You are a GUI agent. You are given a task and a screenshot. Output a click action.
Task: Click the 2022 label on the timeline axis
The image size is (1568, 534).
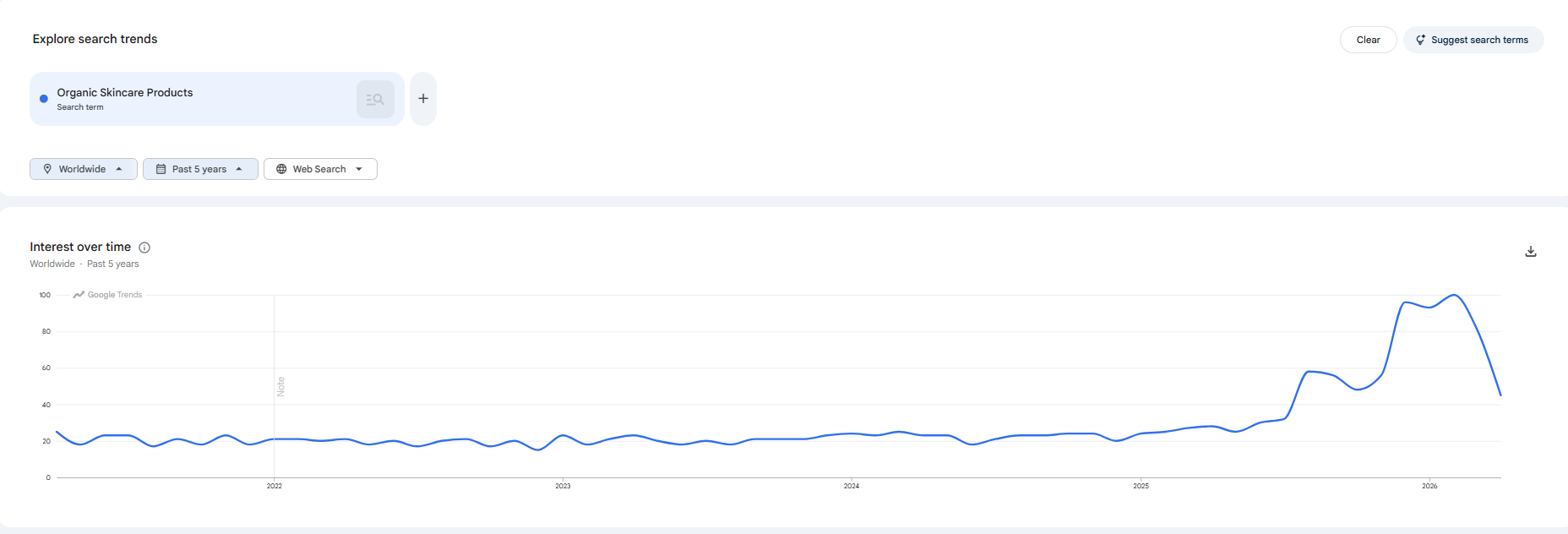275,486
